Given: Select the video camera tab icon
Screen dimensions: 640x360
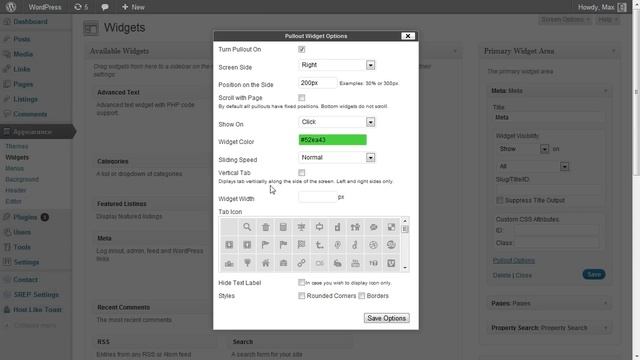Looking at the screenshot, I should 319,263.
